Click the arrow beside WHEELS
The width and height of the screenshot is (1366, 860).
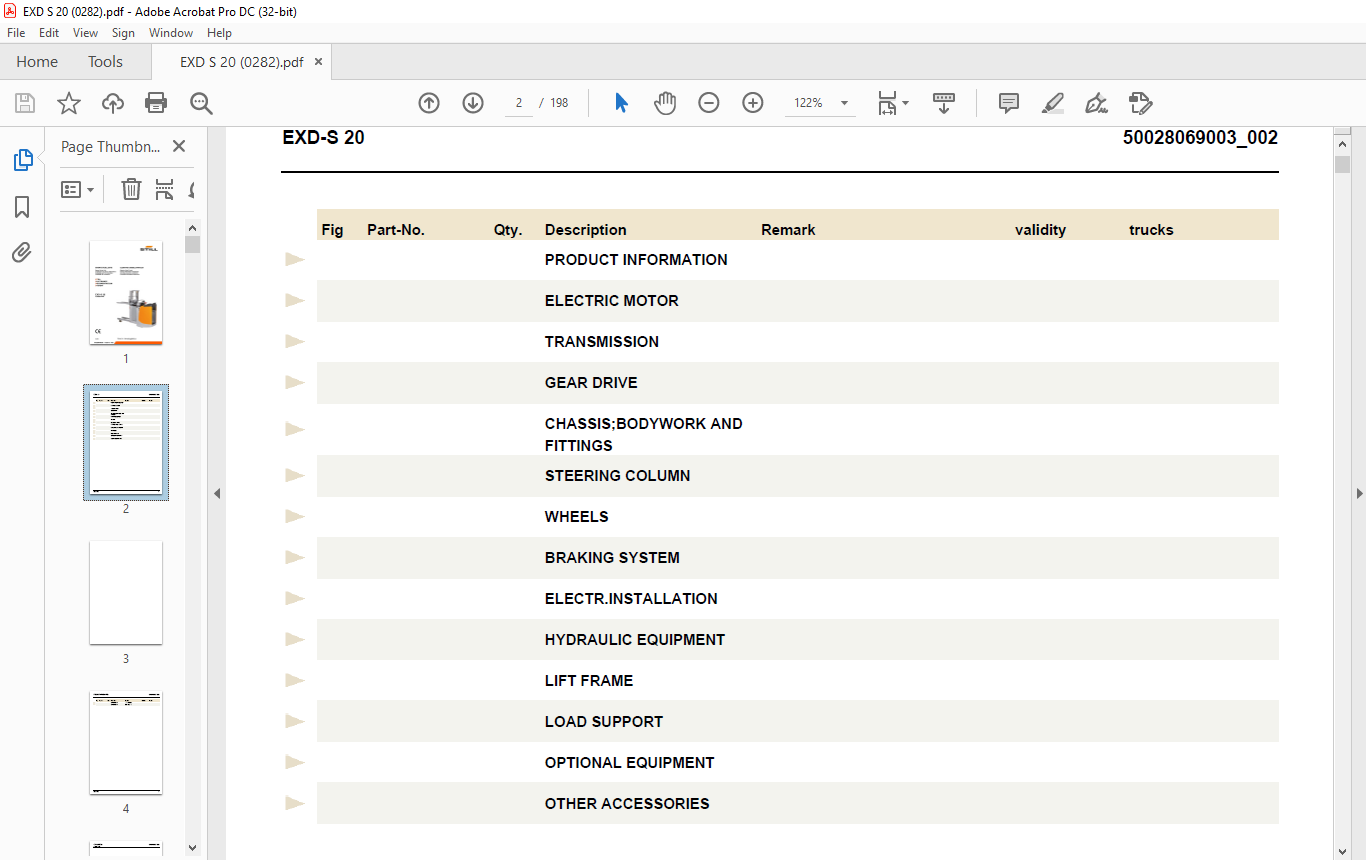click(295, 517)
